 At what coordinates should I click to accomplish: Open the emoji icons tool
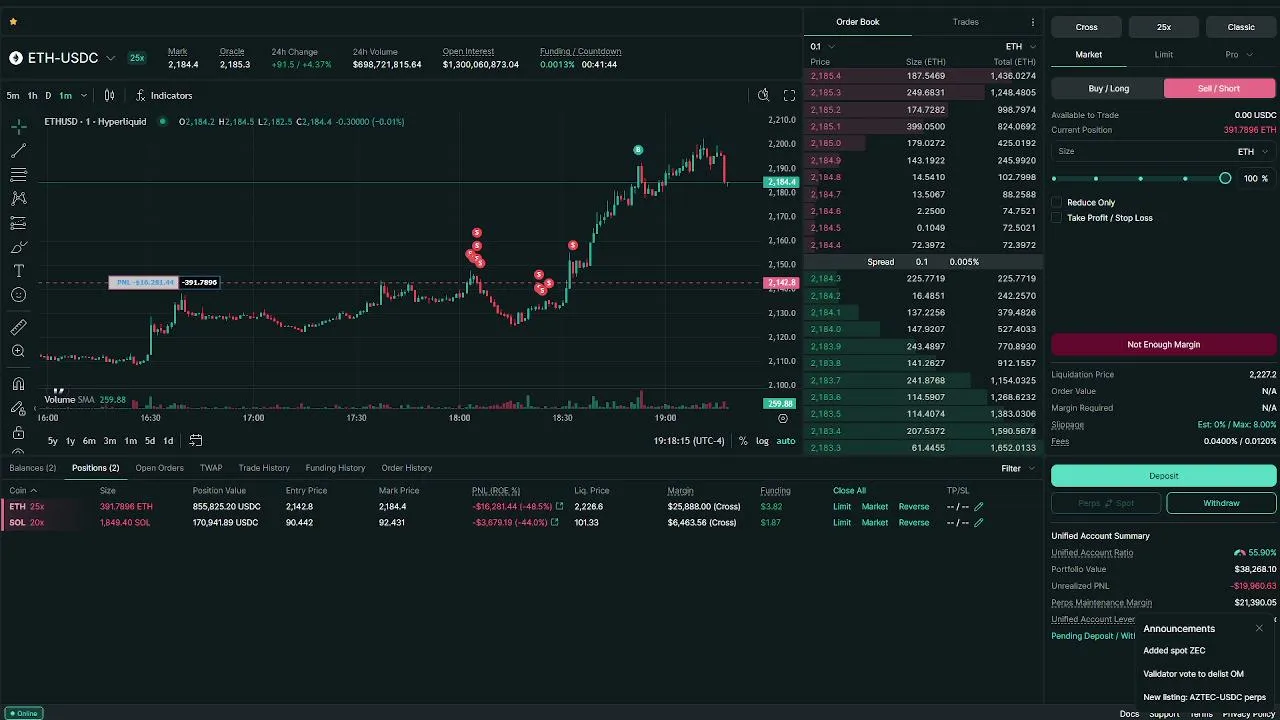point(18,295)
